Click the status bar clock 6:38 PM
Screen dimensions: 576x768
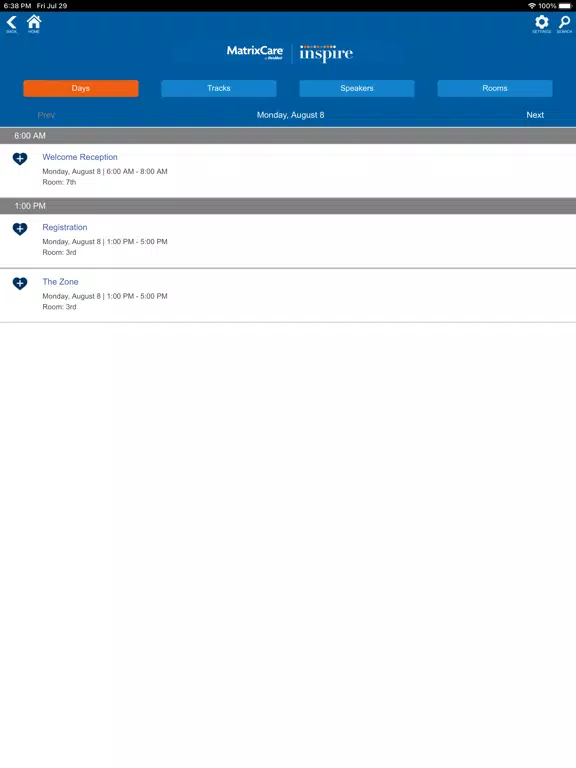17,6
